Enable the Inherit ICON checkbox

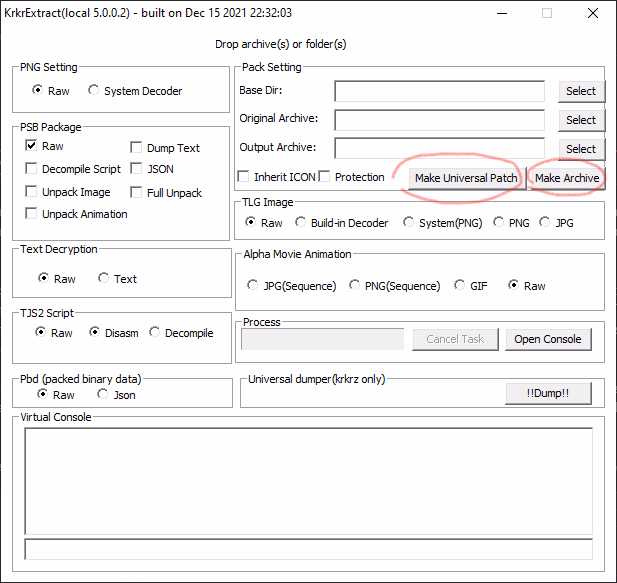point(244,177)
